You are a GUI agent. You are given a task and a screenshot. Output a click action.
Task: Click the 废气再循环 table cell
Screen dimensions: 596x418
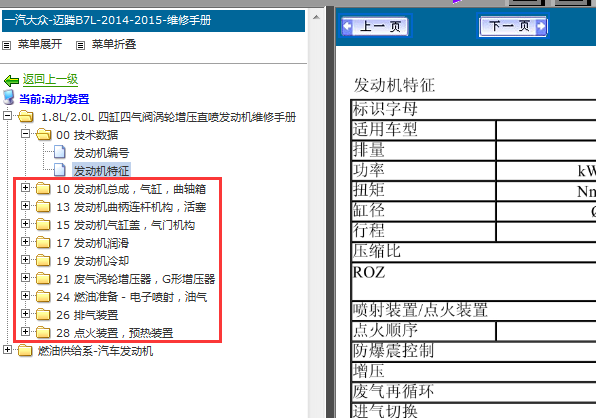[x=473, y=392]
